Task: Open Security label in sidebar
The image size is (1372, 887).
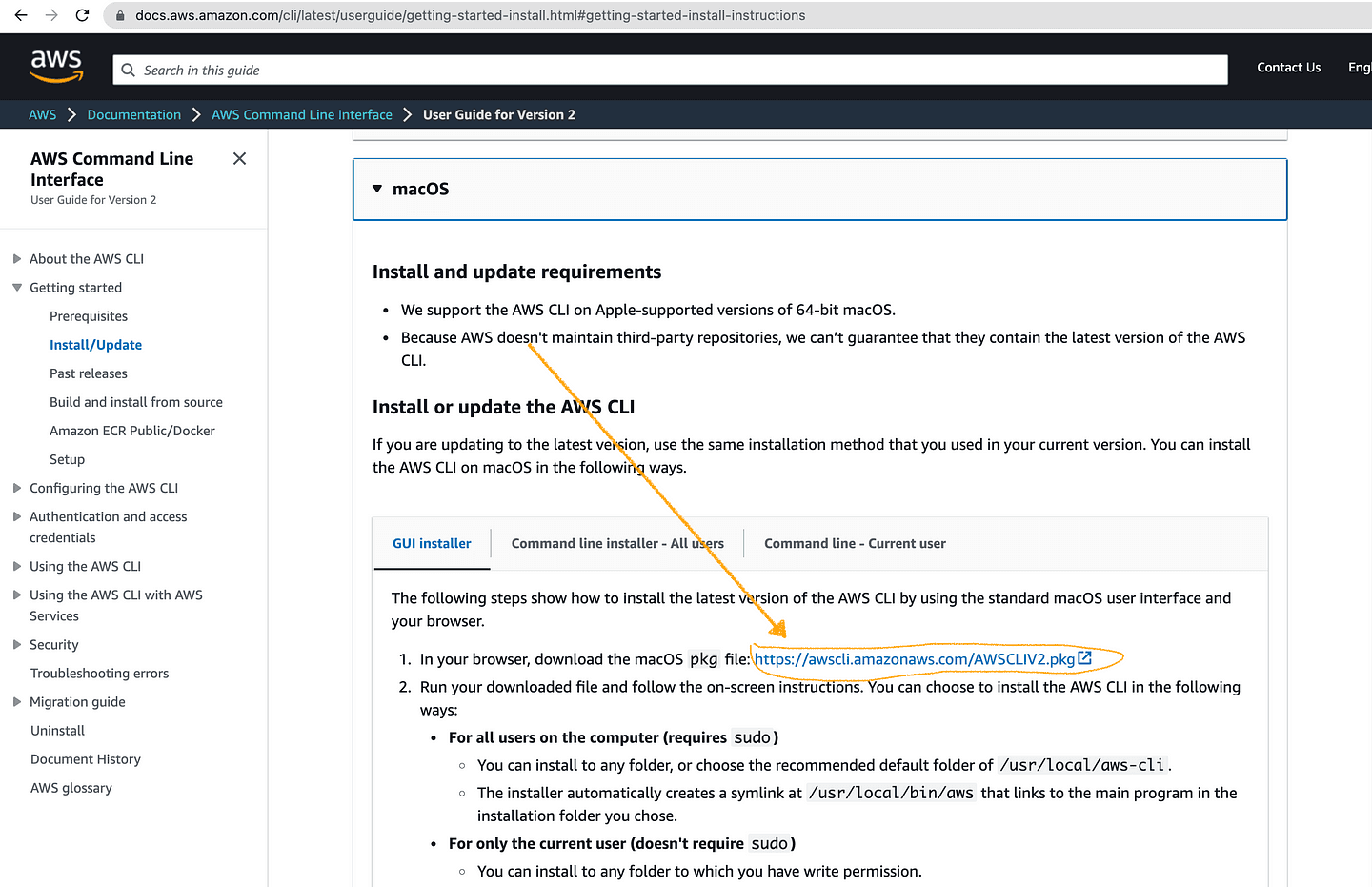Action: pos(54,645)
